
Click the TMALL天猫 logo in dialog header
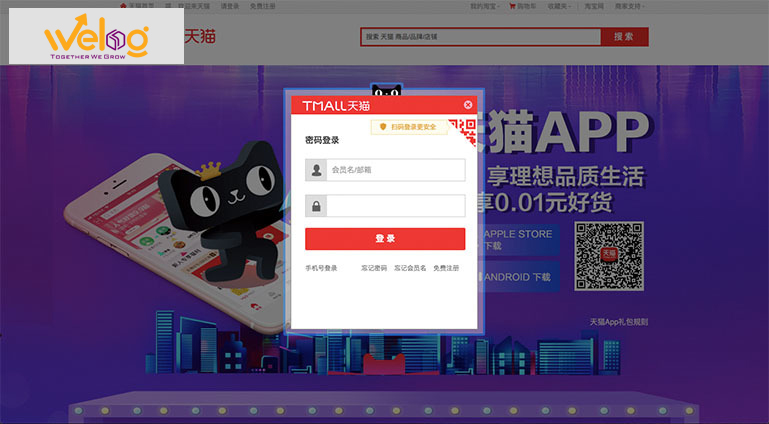[x=336, y=105]
